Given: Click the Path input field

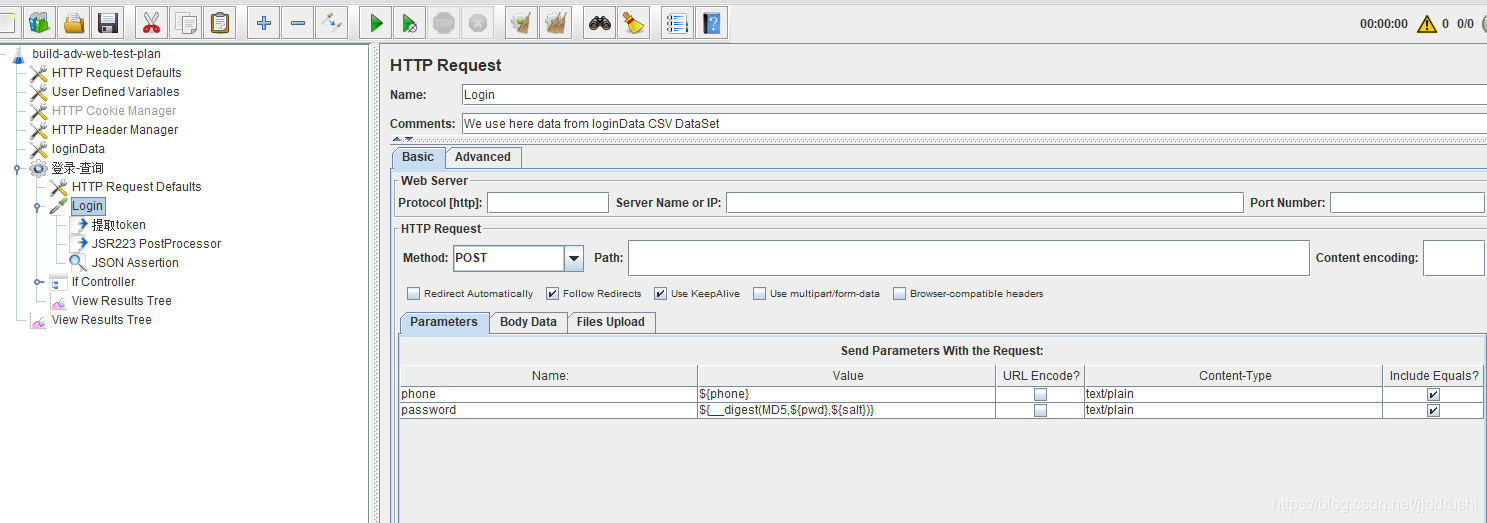Looking at the screenshot, I should click(x=969, y=258).
